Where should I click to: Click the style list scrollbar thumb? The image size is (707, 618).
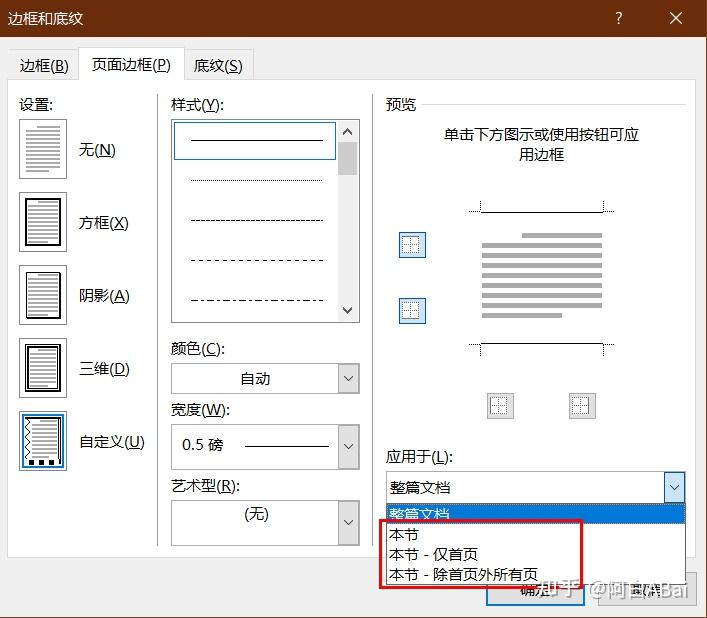(347, 158)
